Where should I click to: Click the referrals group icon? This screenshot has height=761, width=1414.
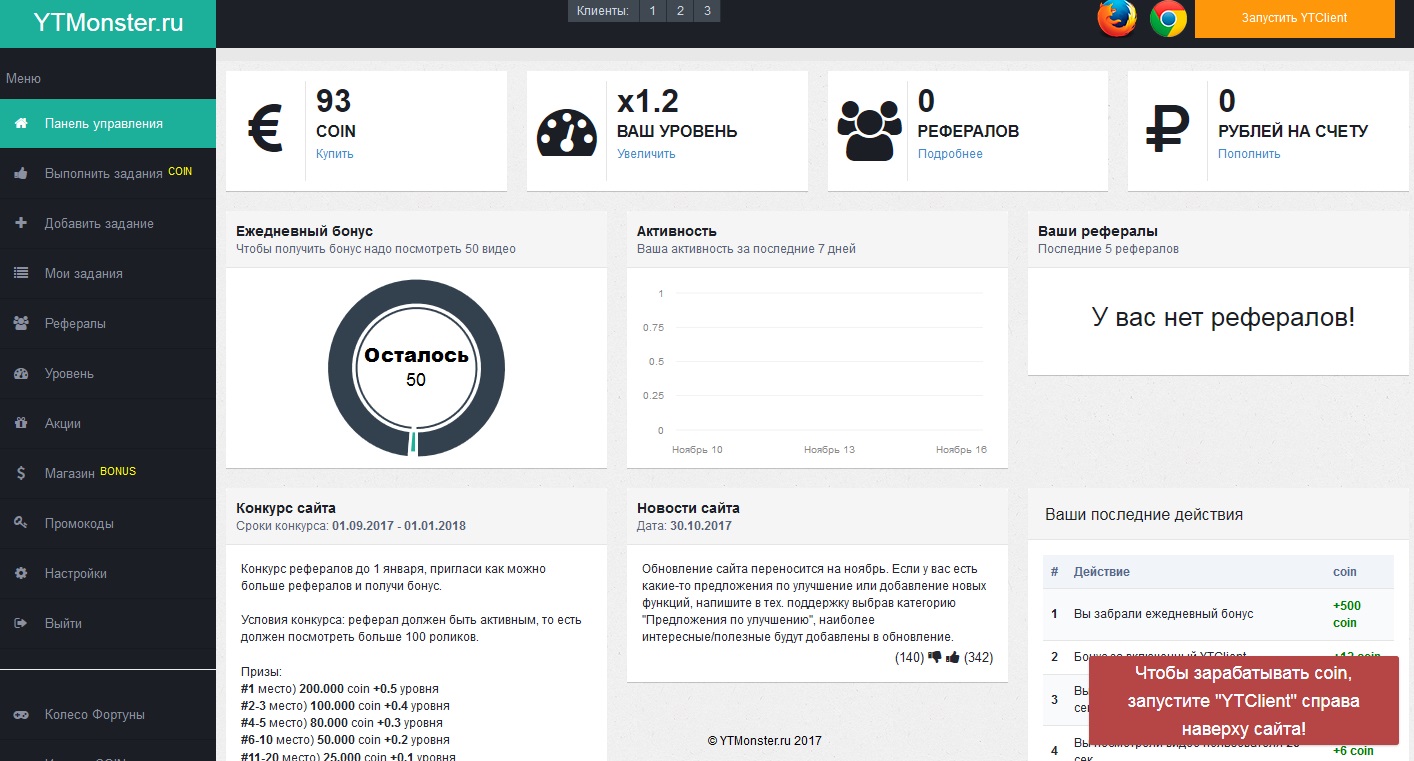click(x=867, y=131)
